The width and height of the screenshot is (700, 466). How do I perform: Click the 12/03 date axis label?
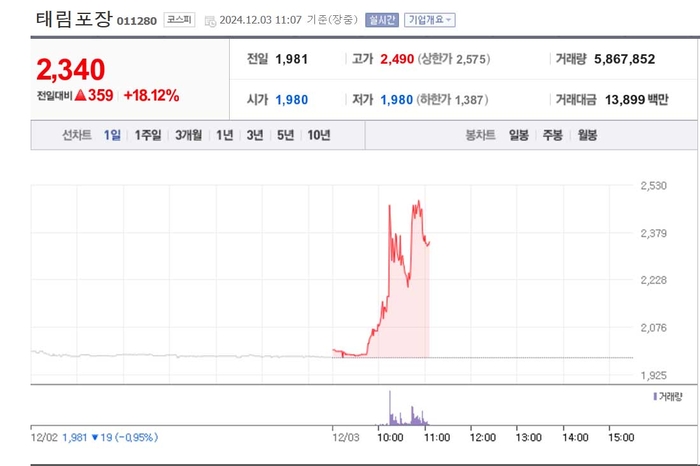point(346,437)
